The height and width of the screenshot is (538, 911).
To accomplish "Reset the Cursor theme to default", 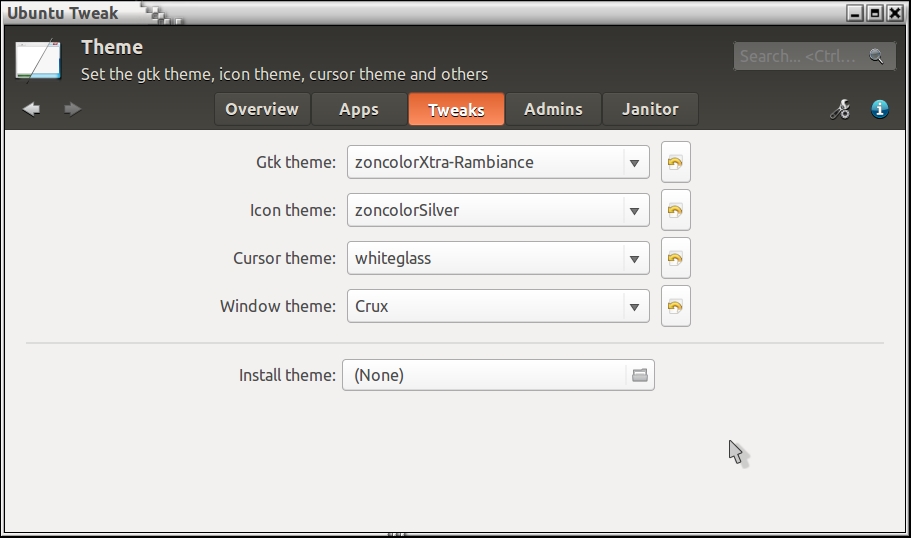I will click(x=675, y=259).
